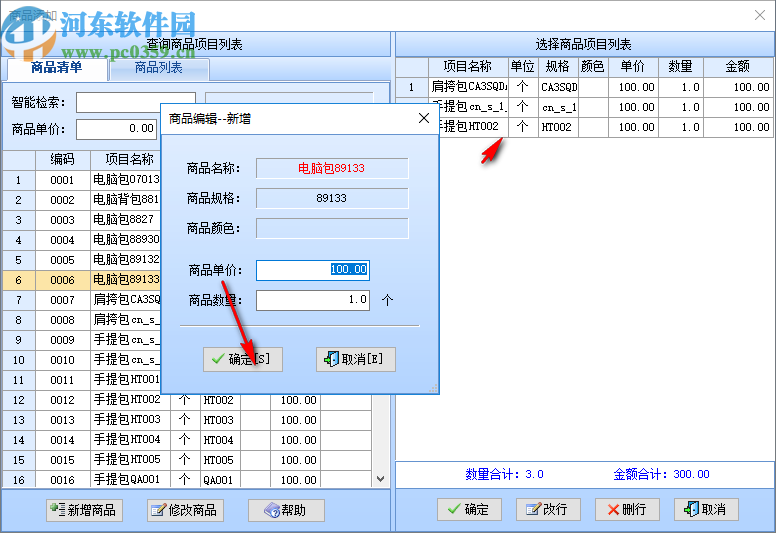Select row 0013 手提包HT003
This screenshot has height=533, width=776.
(x=187, y=420)
